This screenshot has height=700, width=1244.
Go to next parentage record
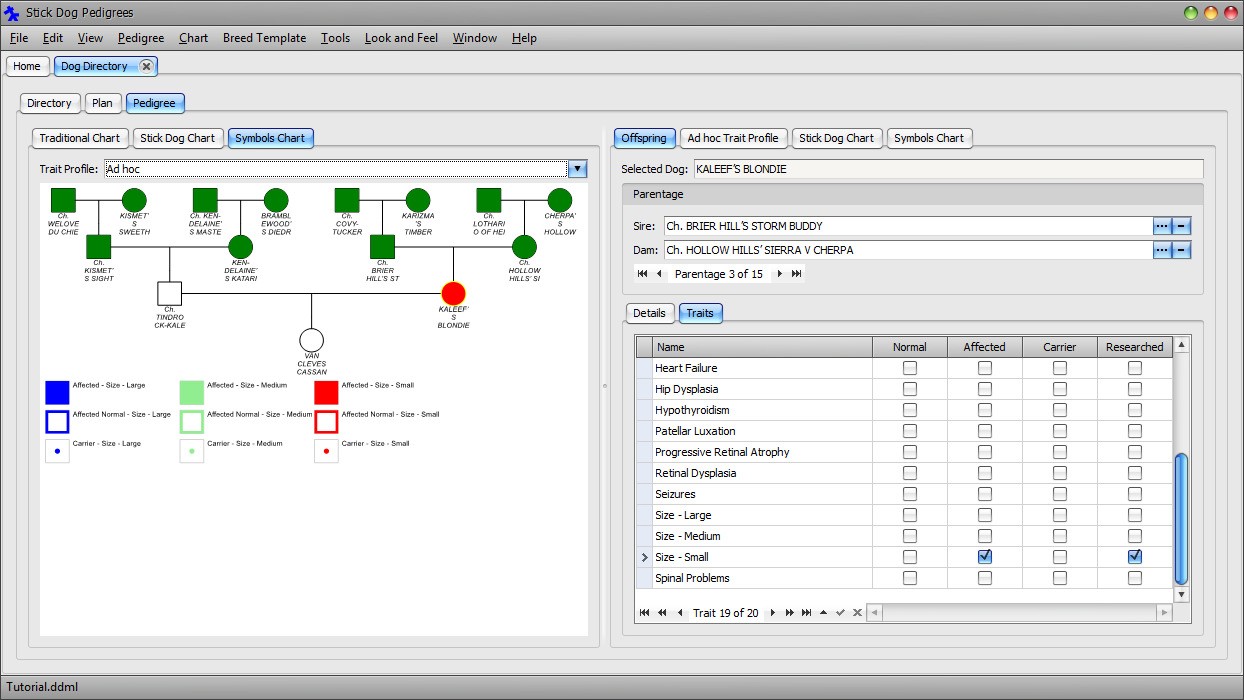coord(780,274)
